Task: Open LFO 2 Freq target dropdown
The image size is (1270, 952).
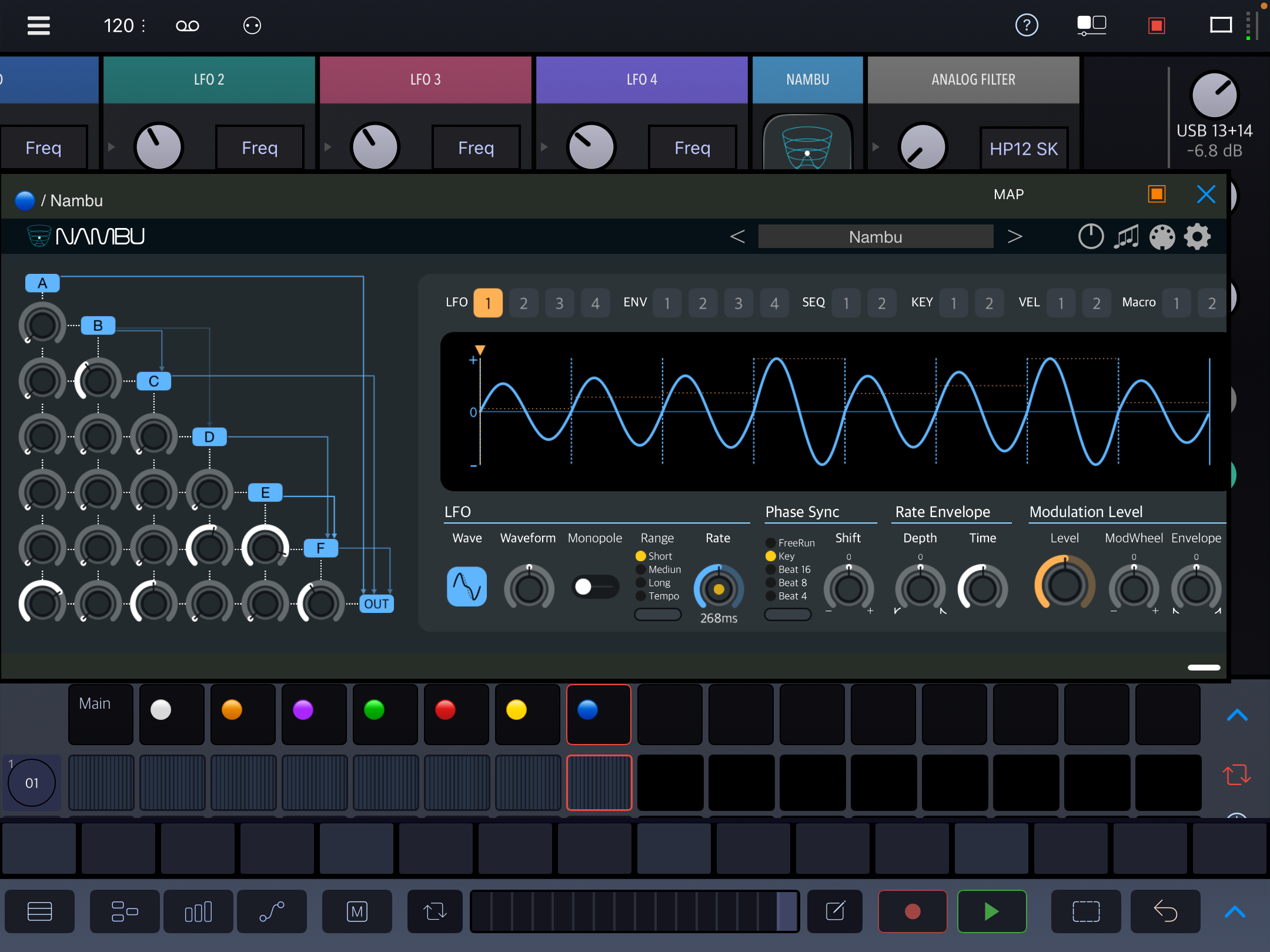Action: [260, 148]
